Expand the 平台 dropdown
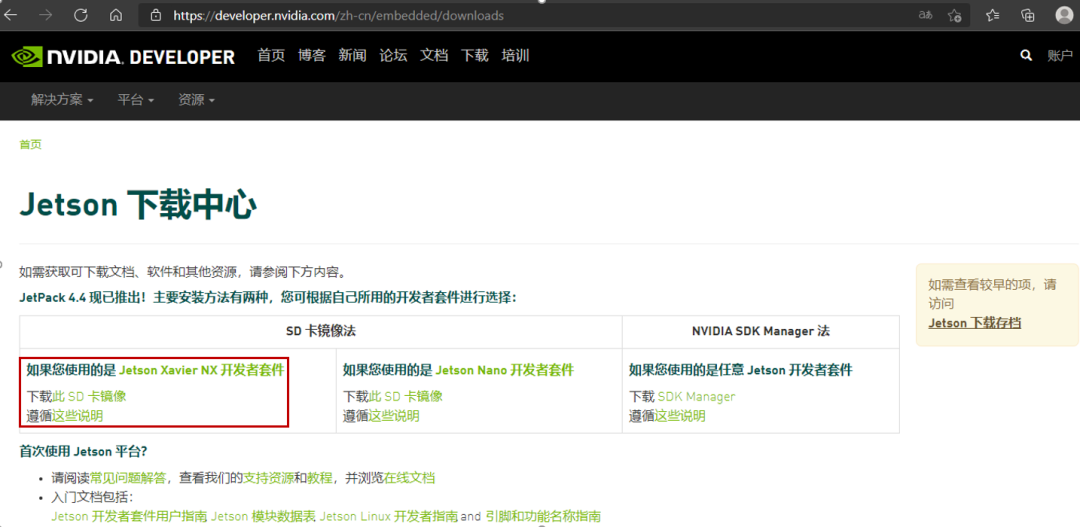The width and height of the screenshot is (1080, 527). click(x=136, y=100)
